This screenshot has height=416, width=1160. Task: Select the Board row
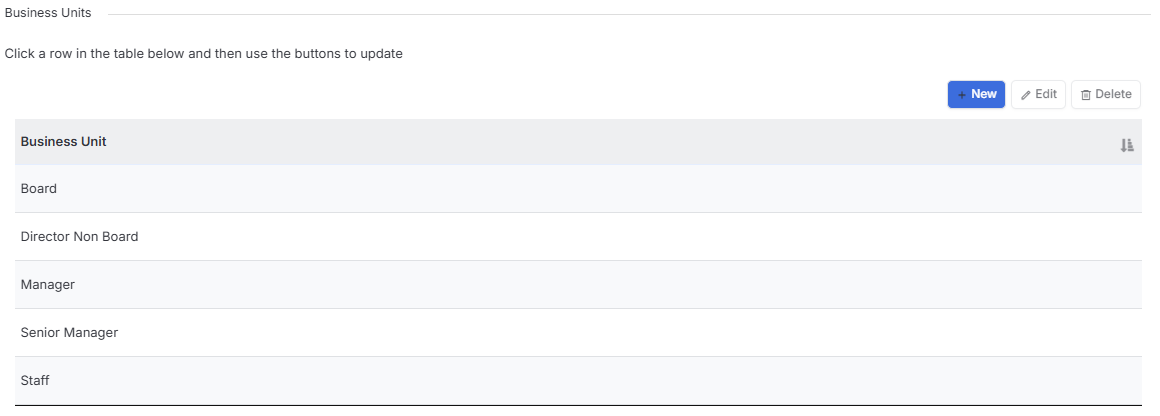pos(579,189)
